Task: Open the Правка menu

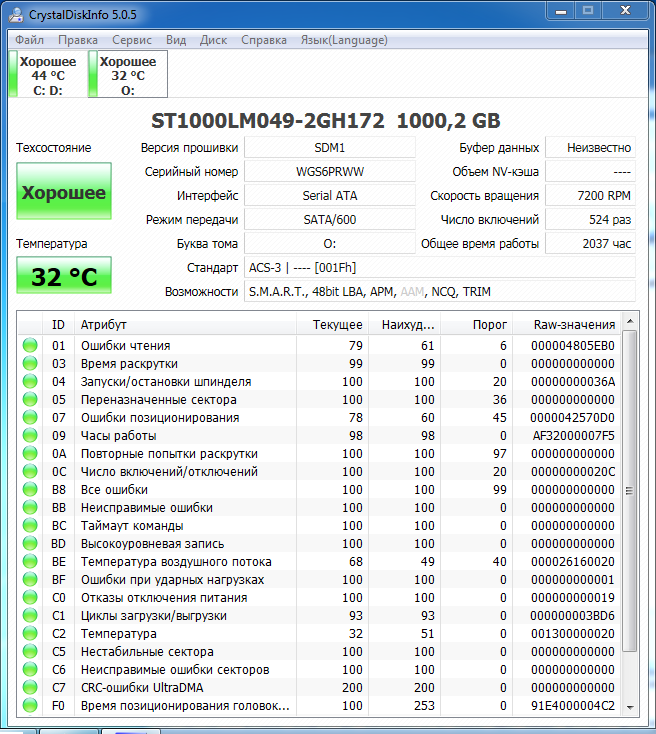Action: [x=78, y=40]
